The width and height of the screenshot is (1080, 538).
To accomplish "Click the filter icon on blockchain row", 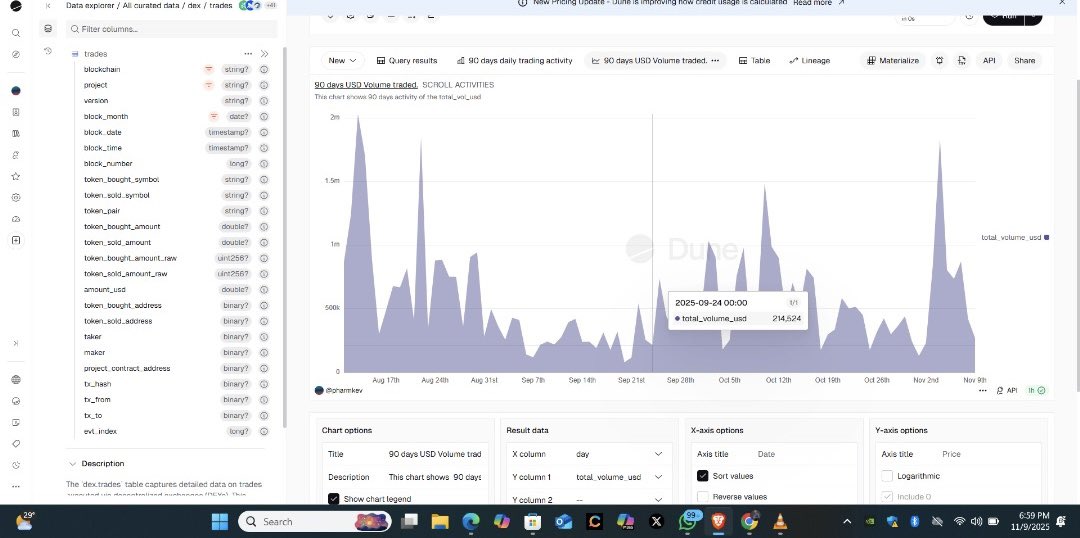I will point(209,70).
